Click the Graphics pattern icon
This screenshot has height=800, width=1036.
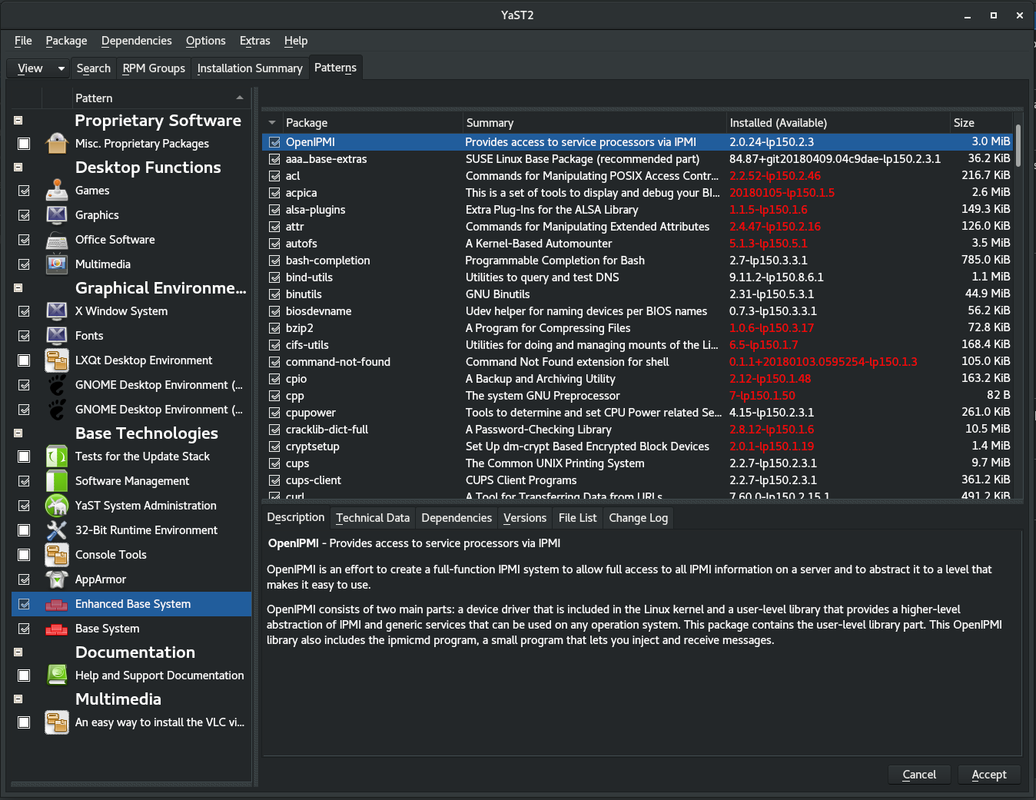(x=57, y=215)
